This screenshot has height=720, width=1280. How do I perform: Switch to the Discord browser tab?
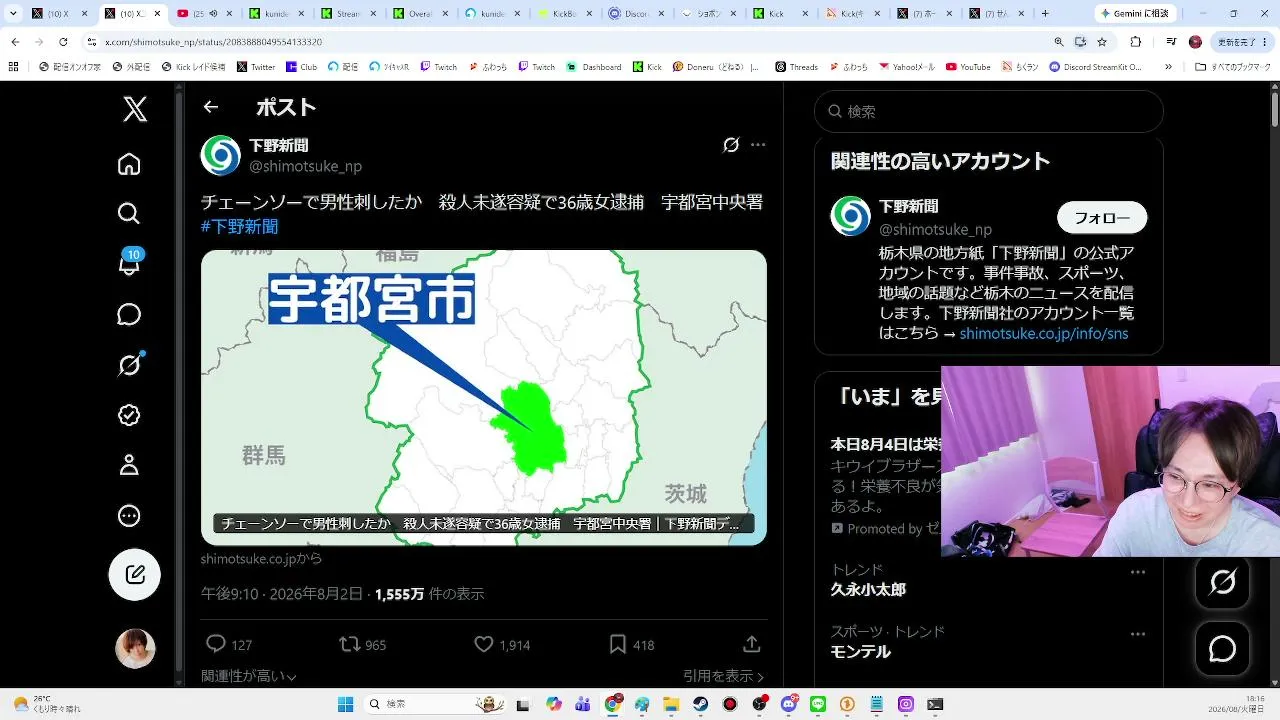(x=637, y=13)
